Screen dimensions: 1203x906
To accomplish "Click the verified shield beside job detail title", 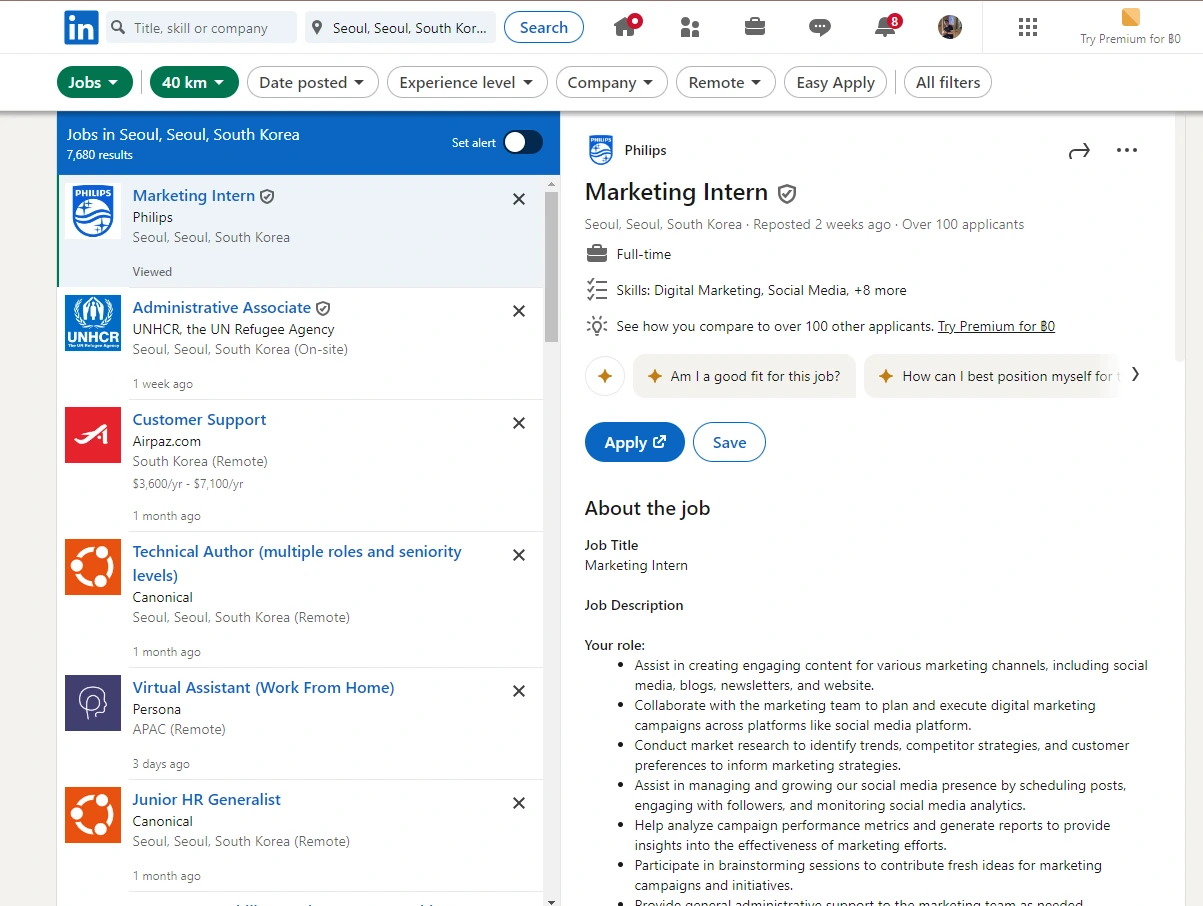I will [x=788, y=193].
